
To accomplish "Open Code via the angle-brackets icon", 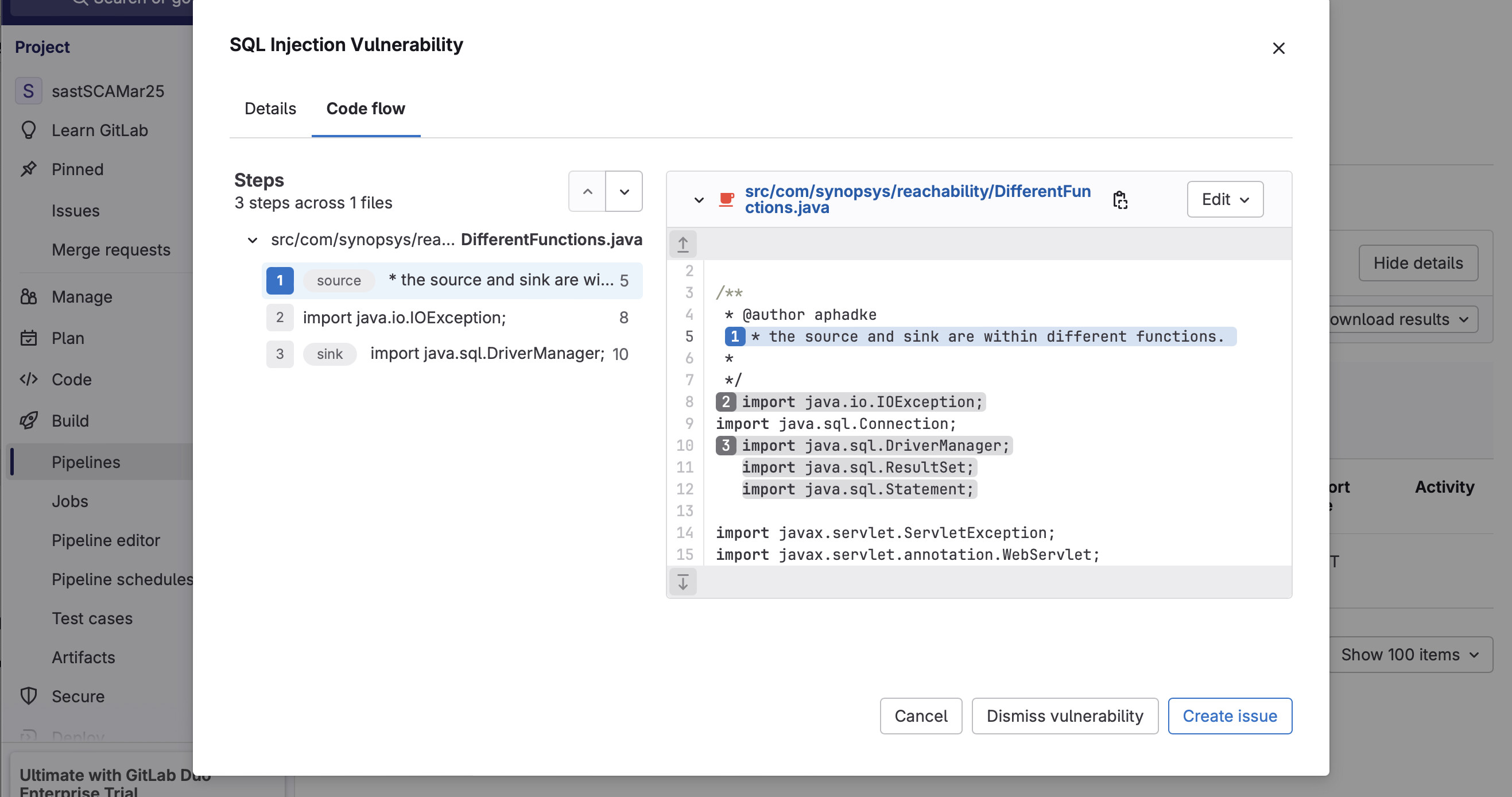I will (x=29, y=379).
